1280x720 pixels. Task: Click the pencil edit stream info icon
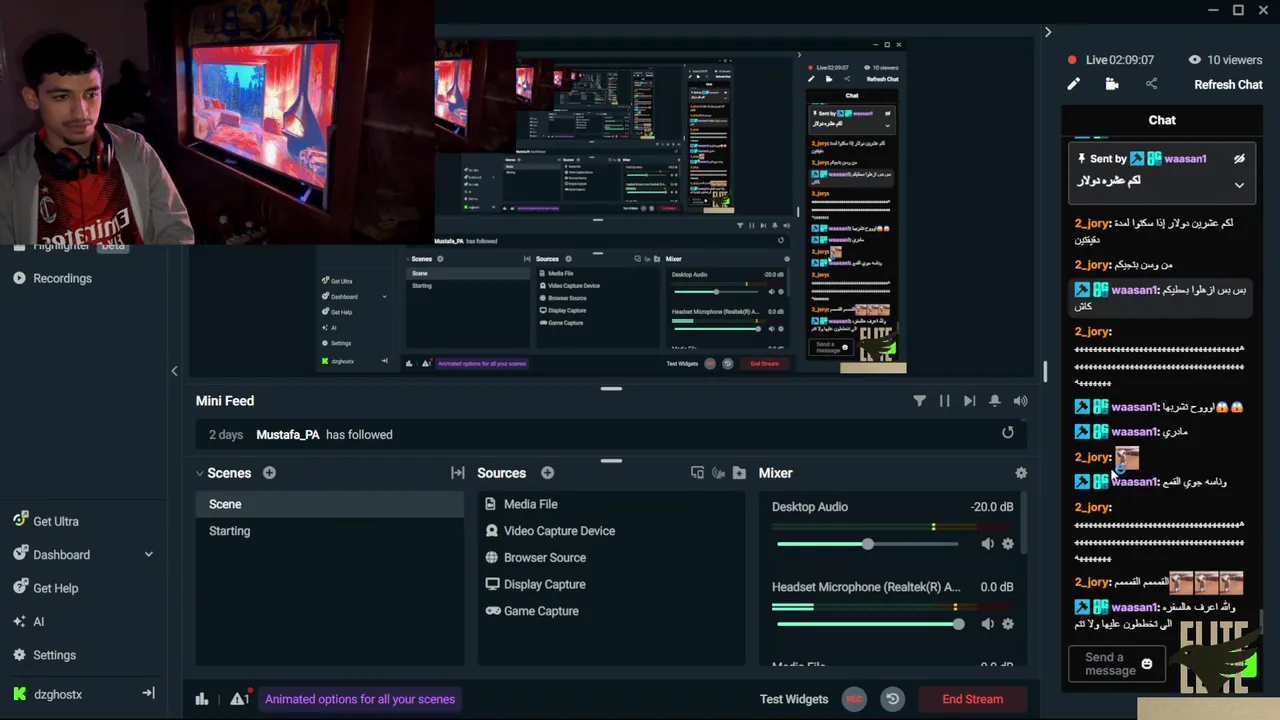tap(1073, 85)
